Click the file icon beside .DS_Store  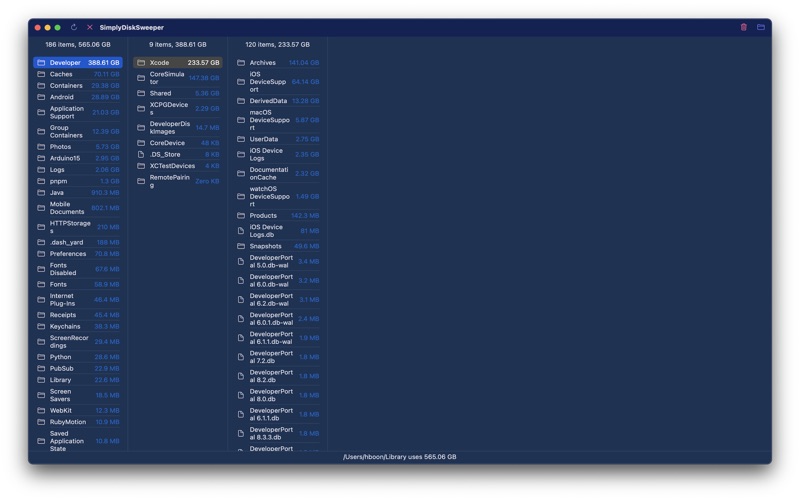141,154
